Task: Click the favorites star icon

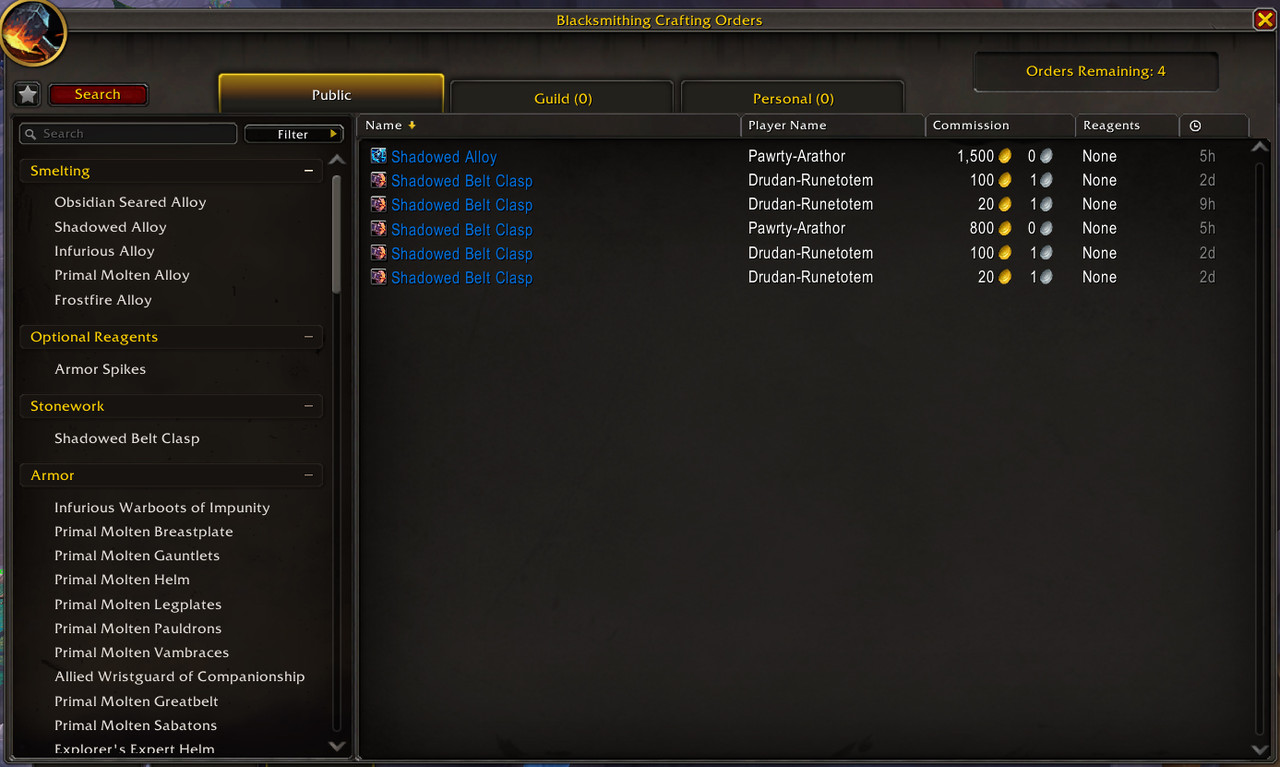Action: click(x=27, y=94)
